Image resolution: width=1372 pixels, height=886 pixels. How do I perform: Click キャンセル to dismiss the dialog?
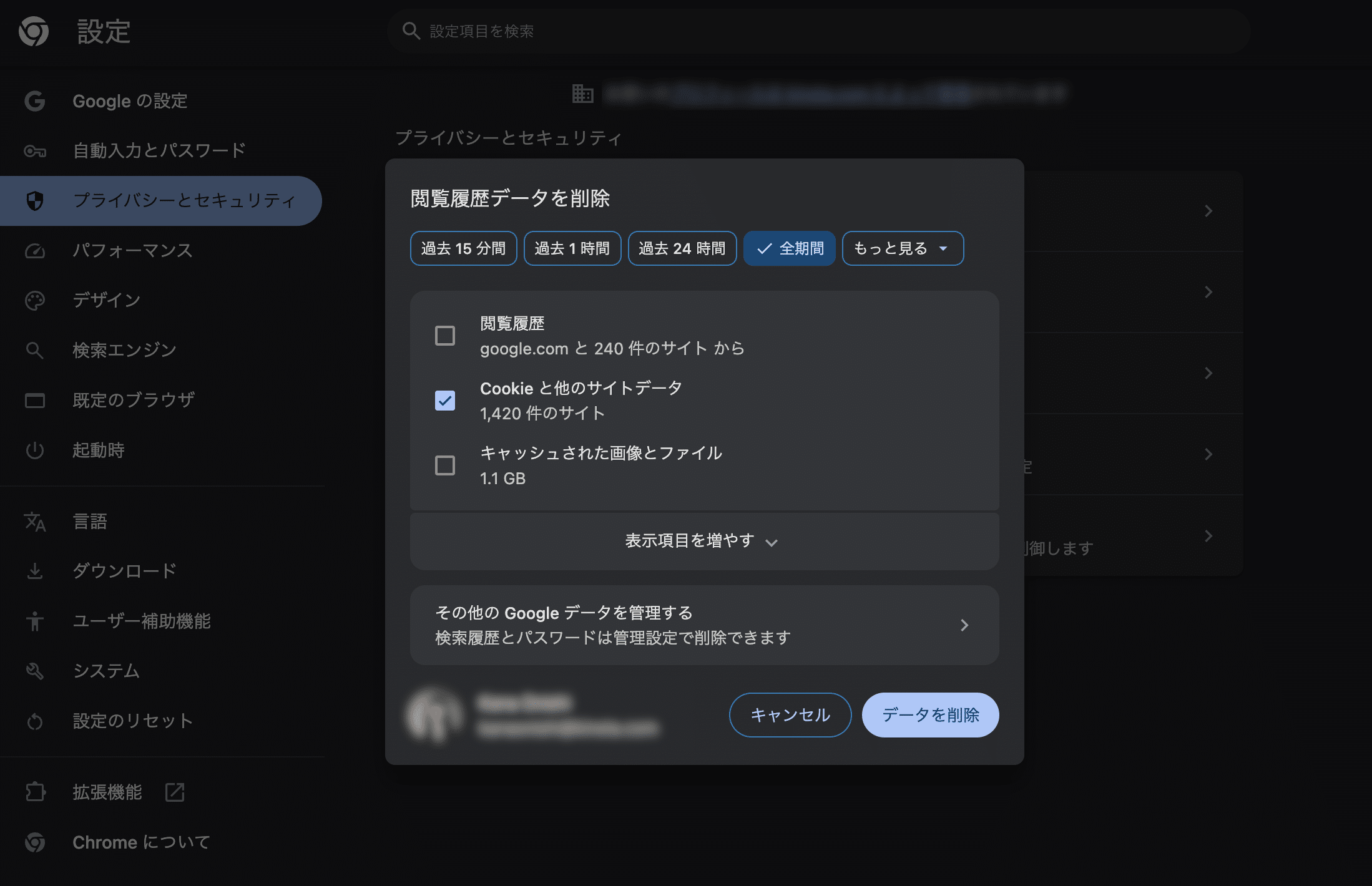[x=790, y=715]
